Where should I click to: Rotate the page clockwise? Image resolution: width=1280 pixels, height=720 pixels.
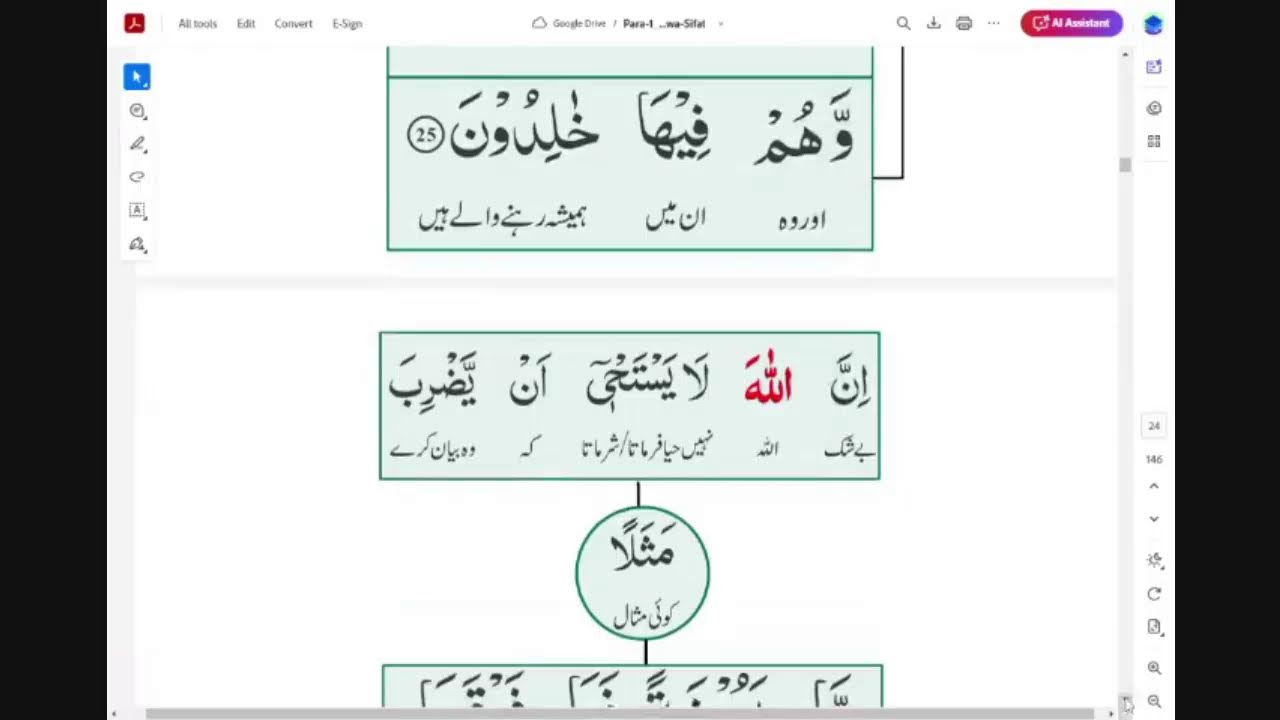(x=1154, y=594)
